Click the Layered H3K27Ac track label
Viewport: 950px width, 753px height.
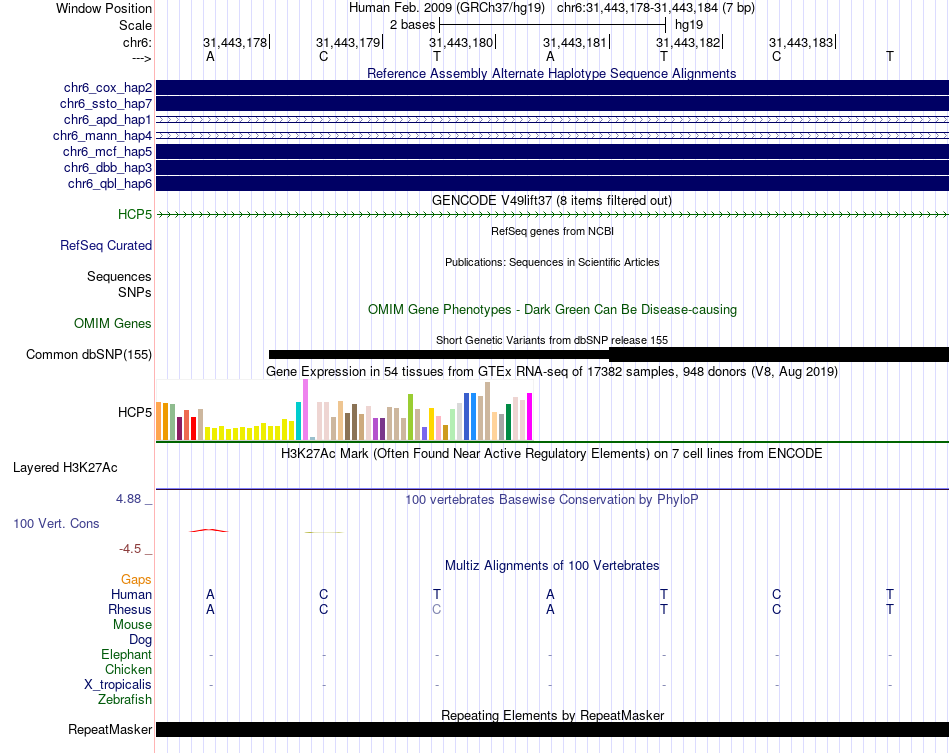(65, 468)
